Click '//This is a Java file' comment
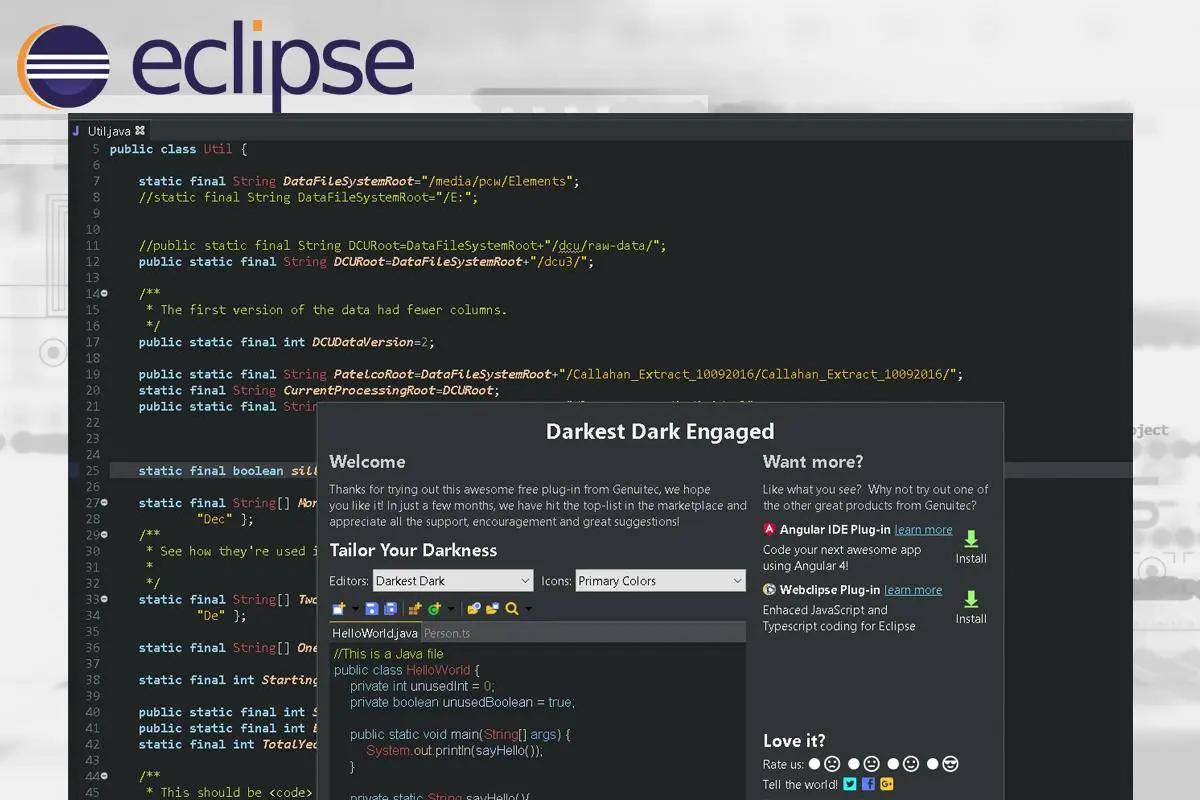Viewport: 1200px width, 800px height. 388,654
